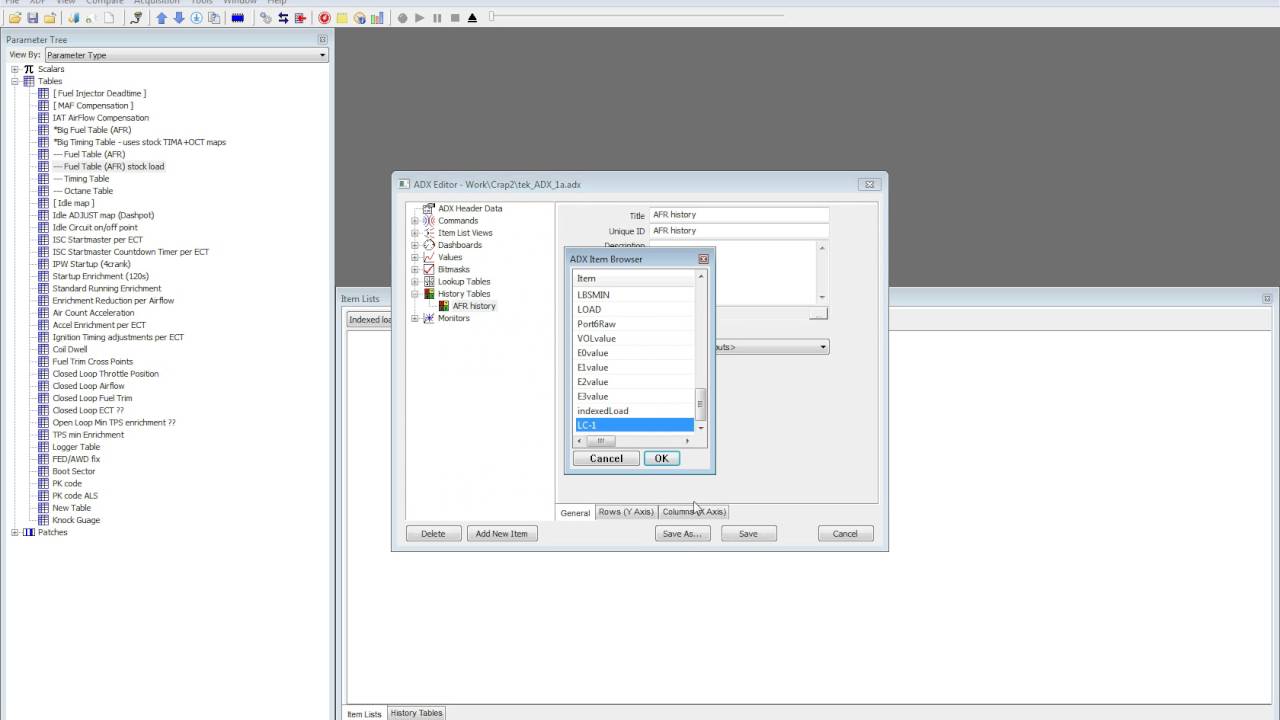1280x720 pixels.
Task: Expand the Lookup Tables node
Action: tap(415, 281)
